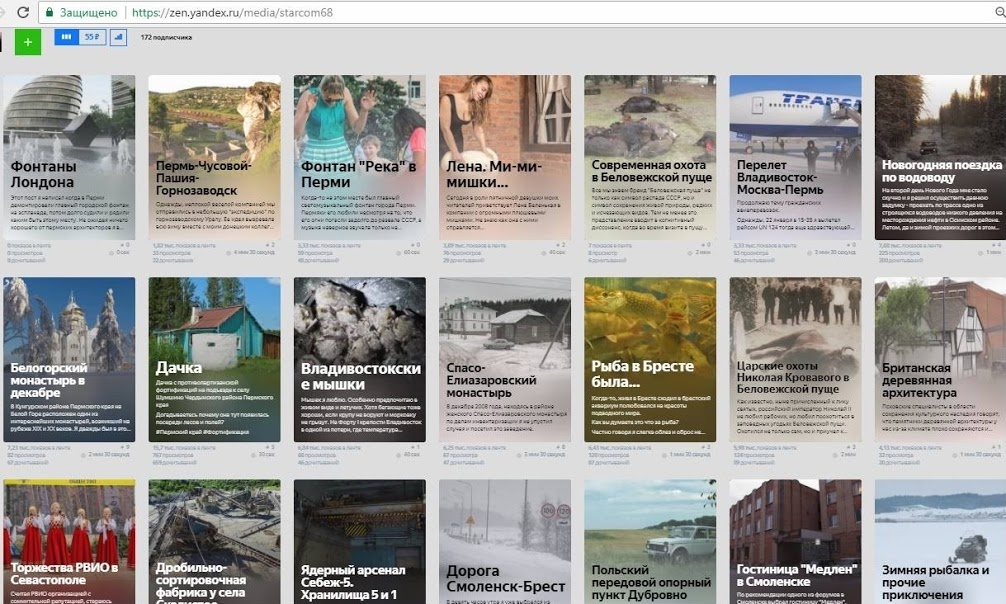Open Зимняя рыбалка и прочие приключения card
The height and width of the screenshot is (604, 1006).
[941, 542]
